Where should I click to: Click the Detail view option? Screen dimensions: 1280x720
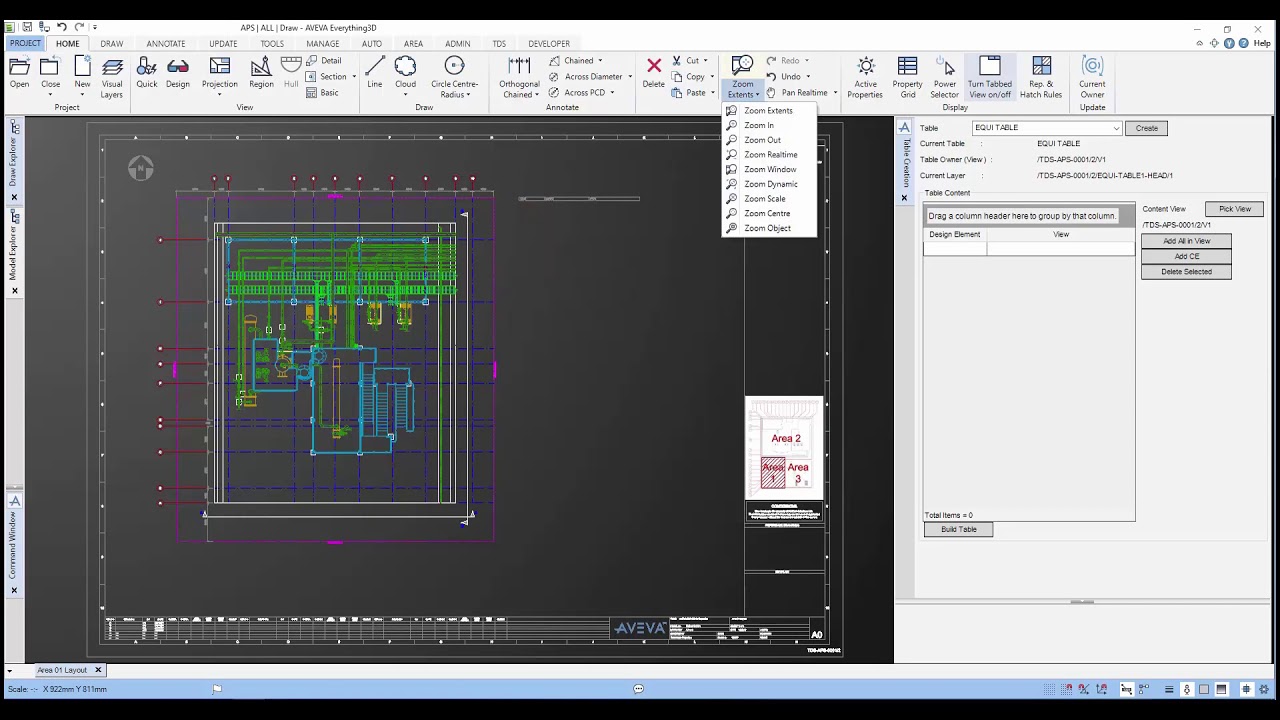[x=324, y=60]
